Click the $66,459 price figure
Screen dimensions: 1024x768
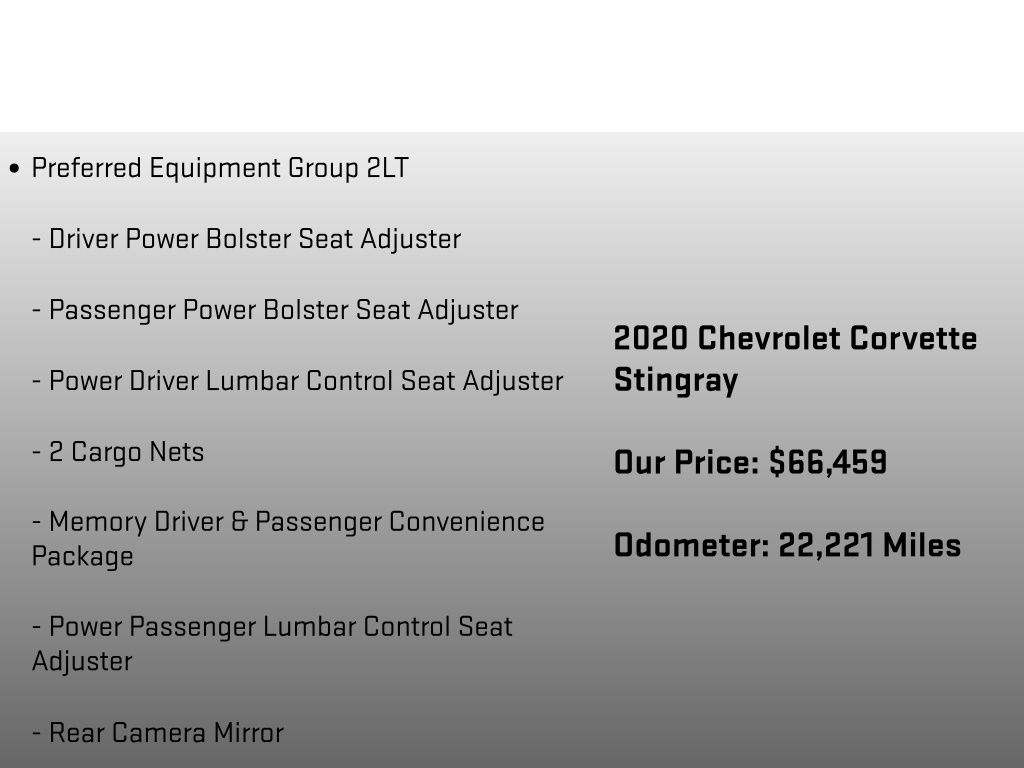tap(828, 462)
